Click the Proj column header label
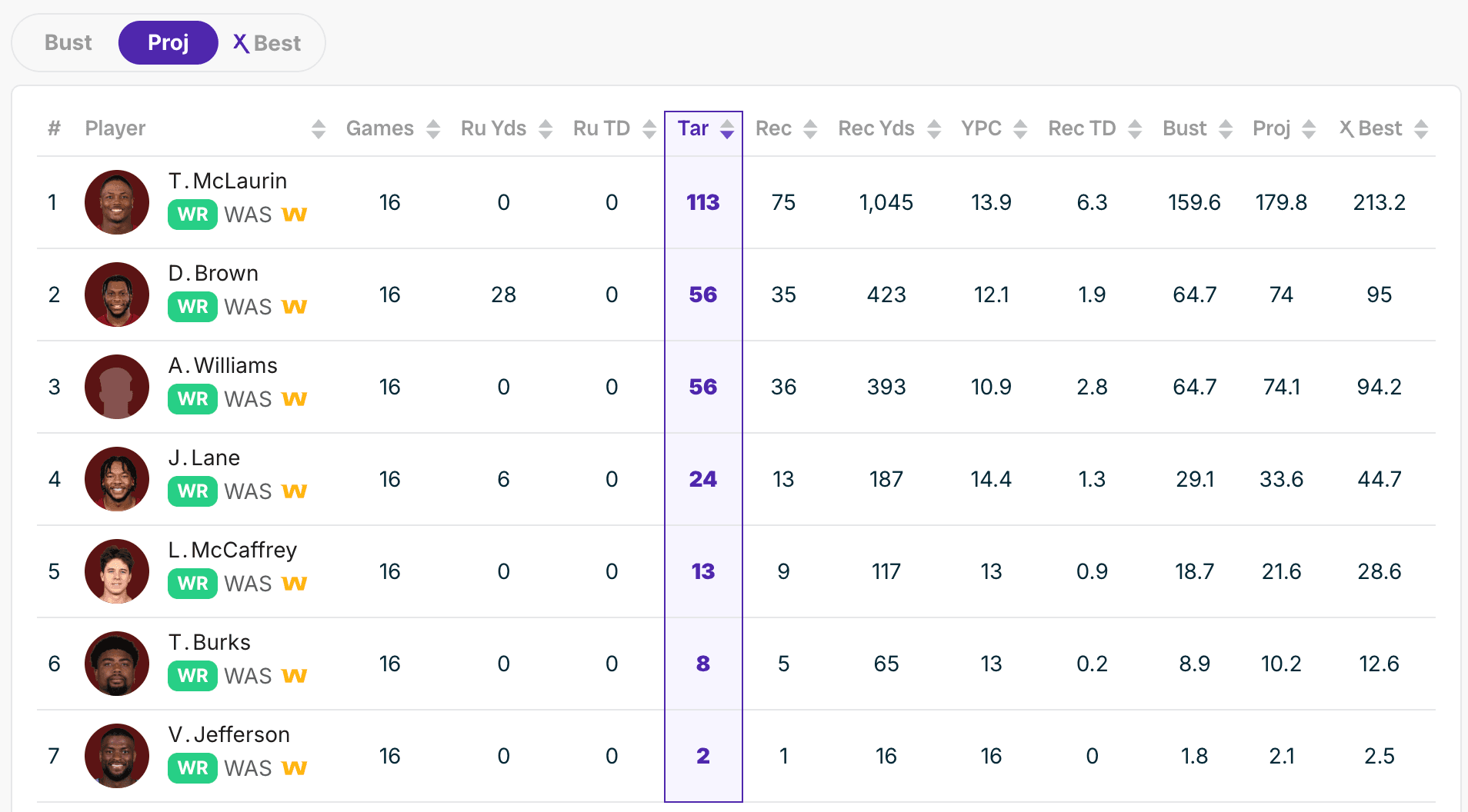The height and width of the screenshot is (812, 1468). [x=1271, y=128]
